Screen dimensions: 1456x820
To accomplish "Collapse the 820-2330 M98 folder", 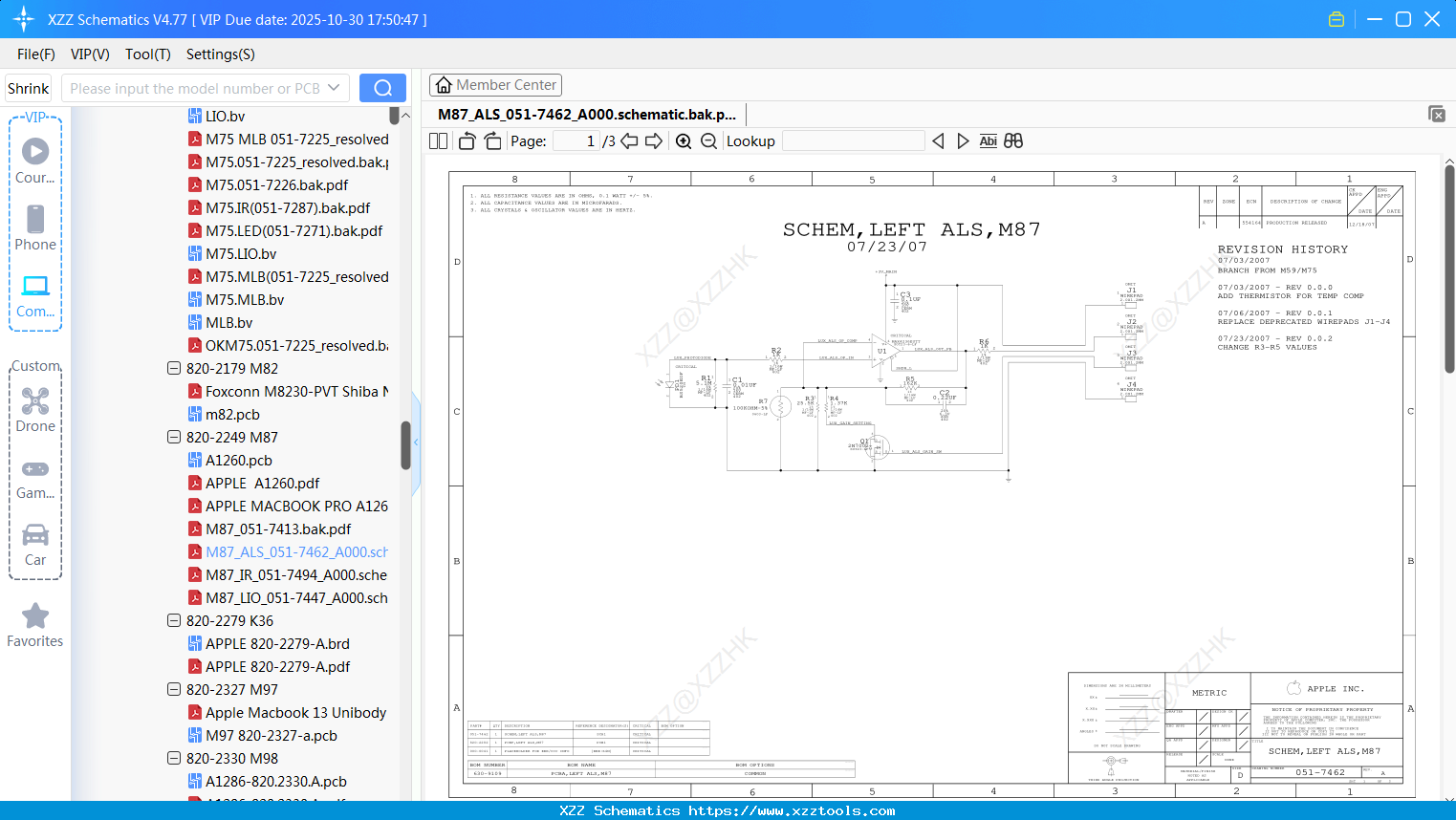I will [174, 758].
